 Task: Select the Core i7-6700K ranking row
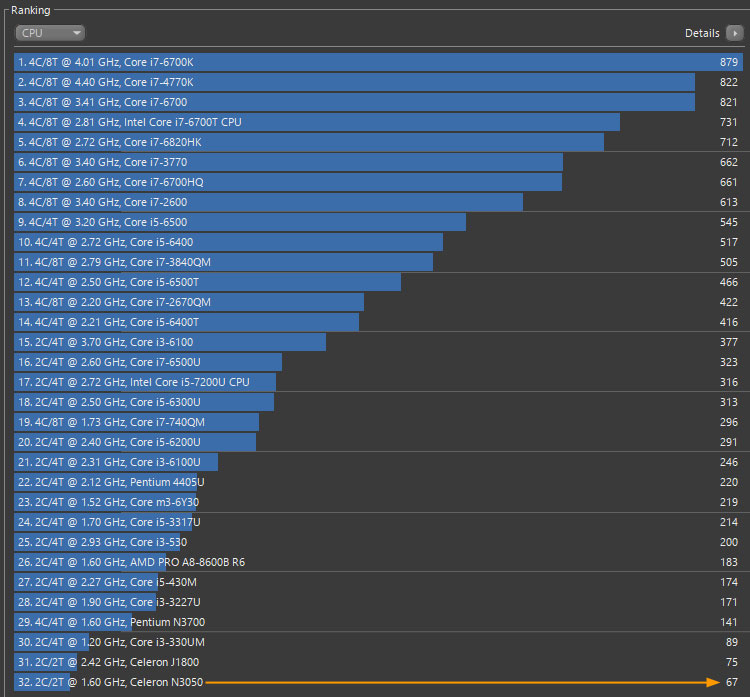click(378, 62)
